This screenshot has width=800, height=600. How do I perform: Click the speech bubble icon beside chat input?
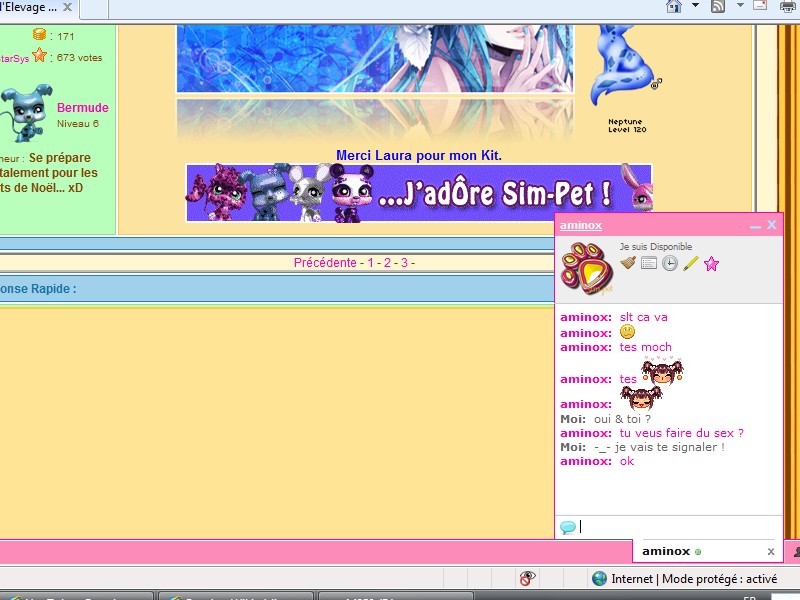[x=568, y=527]
